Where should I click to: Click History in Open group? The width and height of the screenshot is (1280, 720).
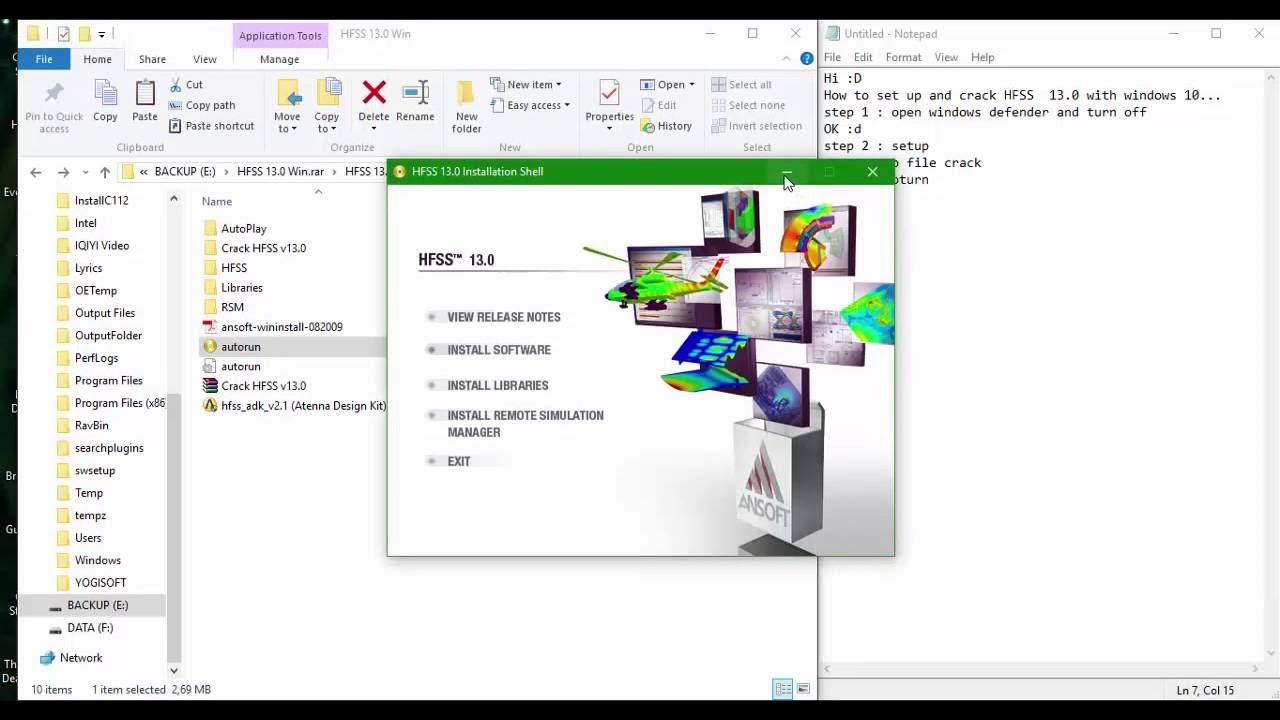pyautogui.click(x=665, y=126)
